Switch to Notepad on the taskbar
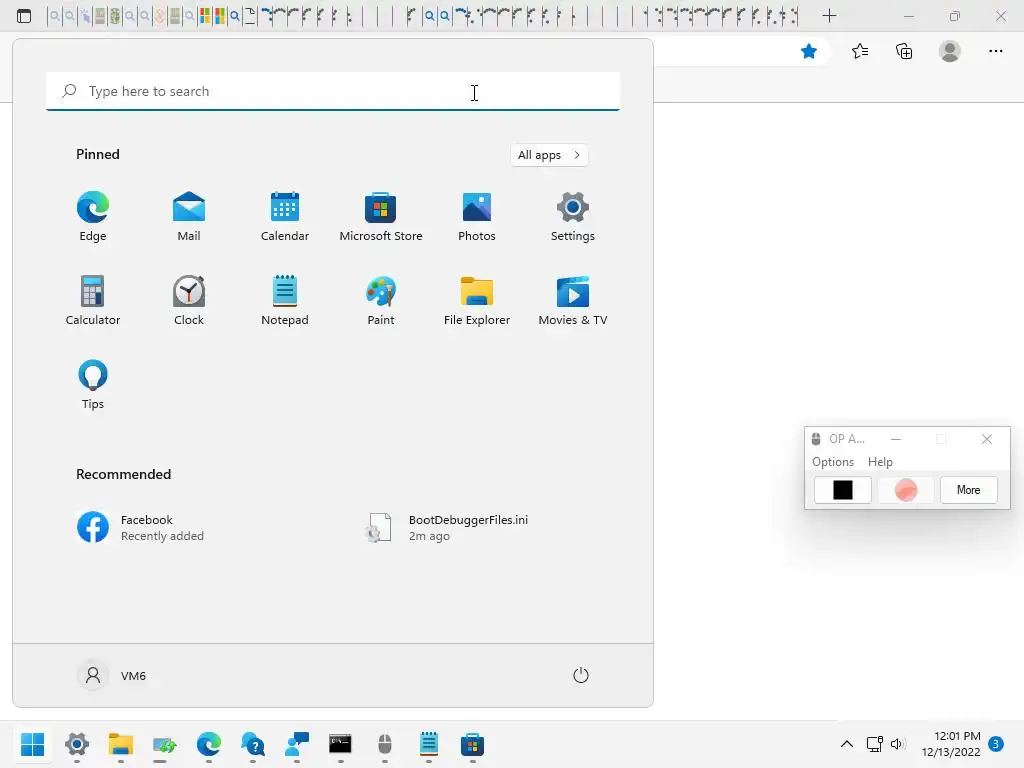 (x=428, y=744)
